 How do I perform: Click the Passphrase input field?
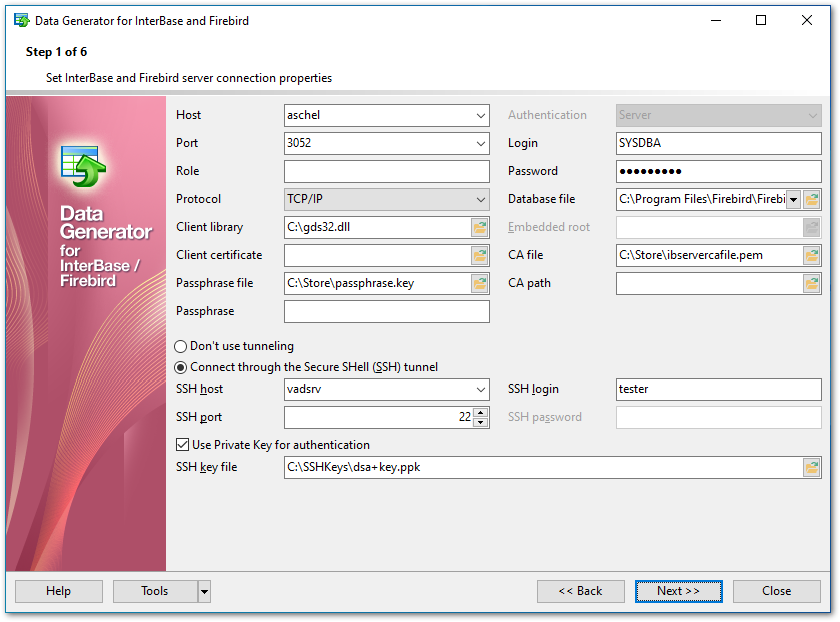[x=387, y=312]
